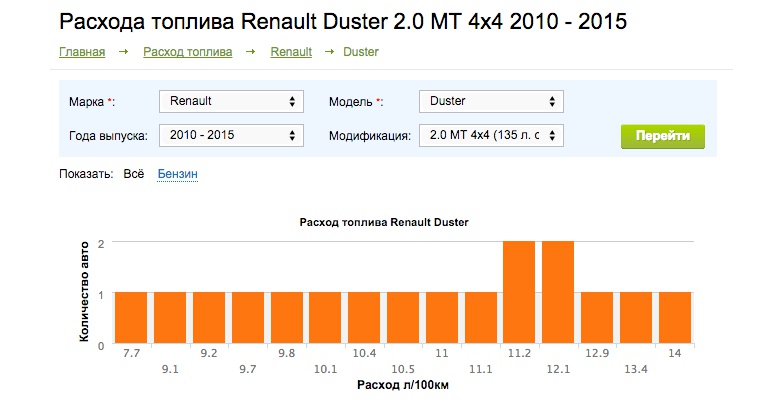Open the Главная breadcrumb link
Image resolution: width=780 pixels, height=400 pixels.
(82, 52)
